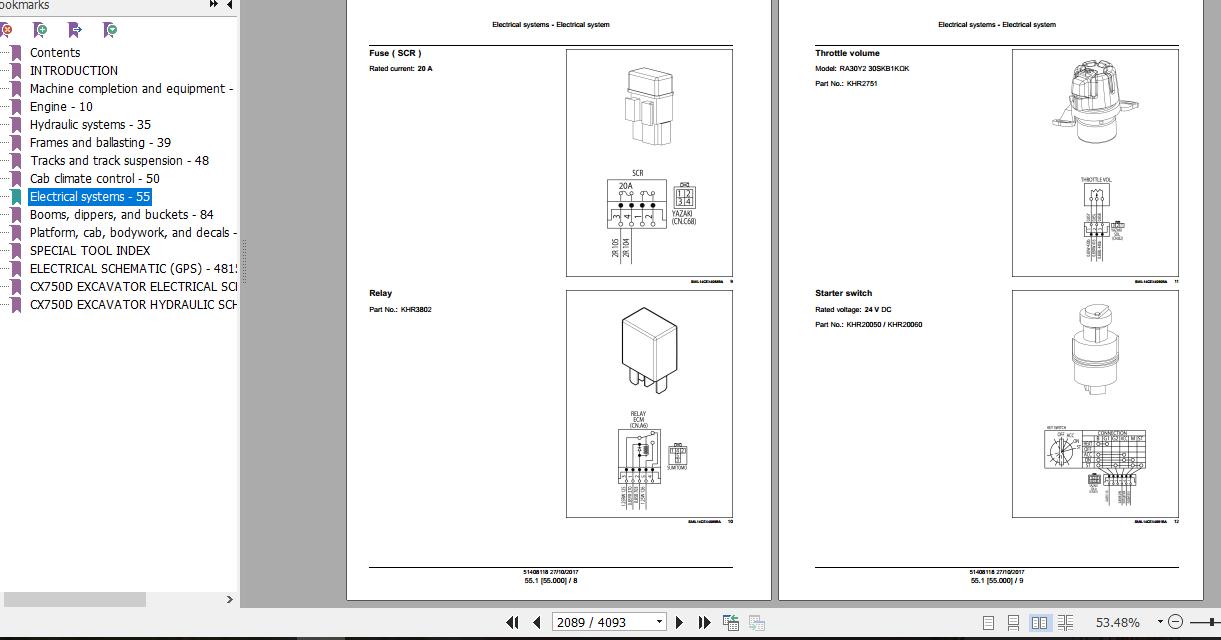This screenshot has height=640, width=1221.
Task: Switch to single page view mode
Action: tap(990, 624)
